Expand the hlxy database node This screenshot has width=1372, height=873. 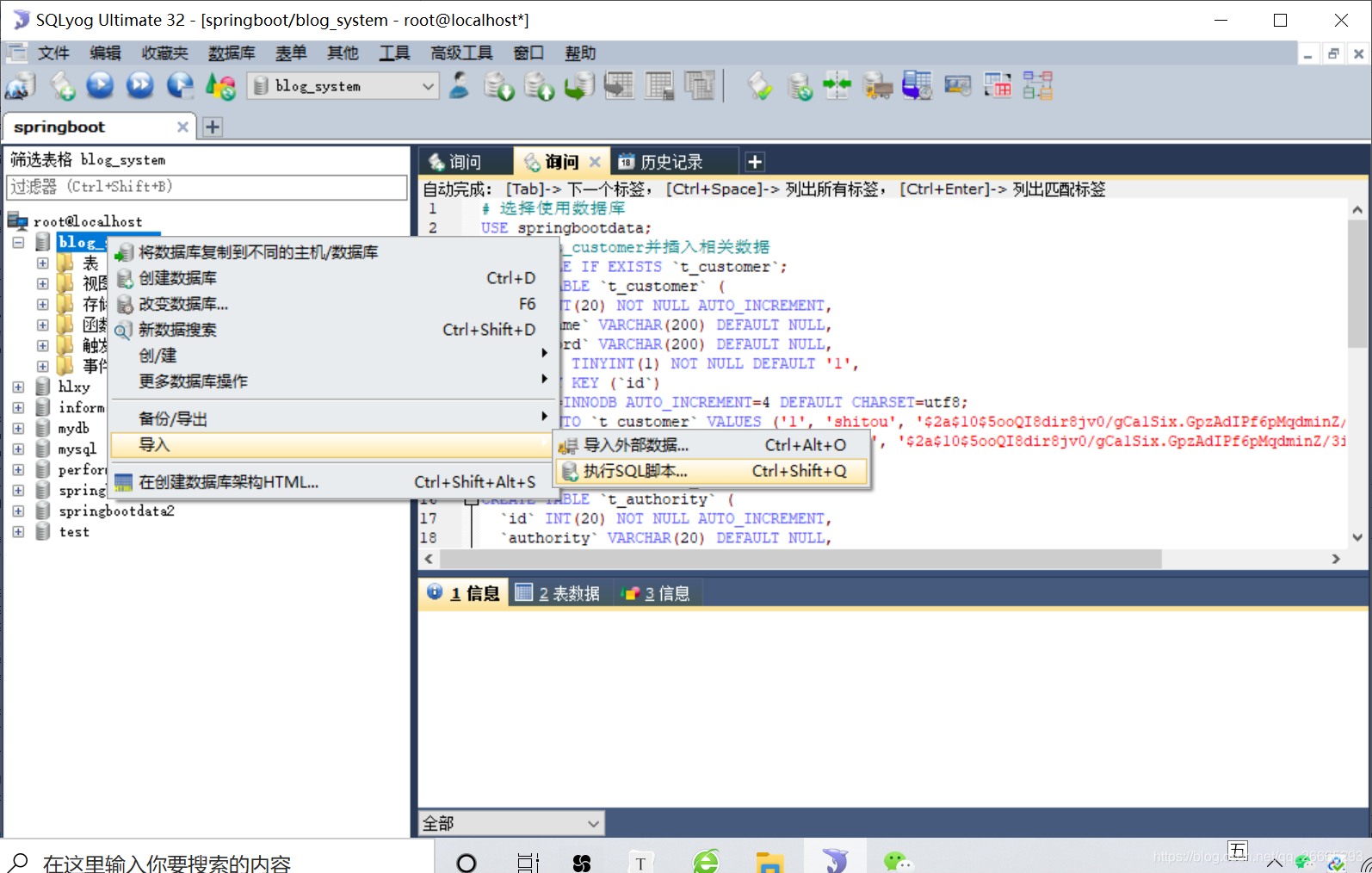click(18, 387)
